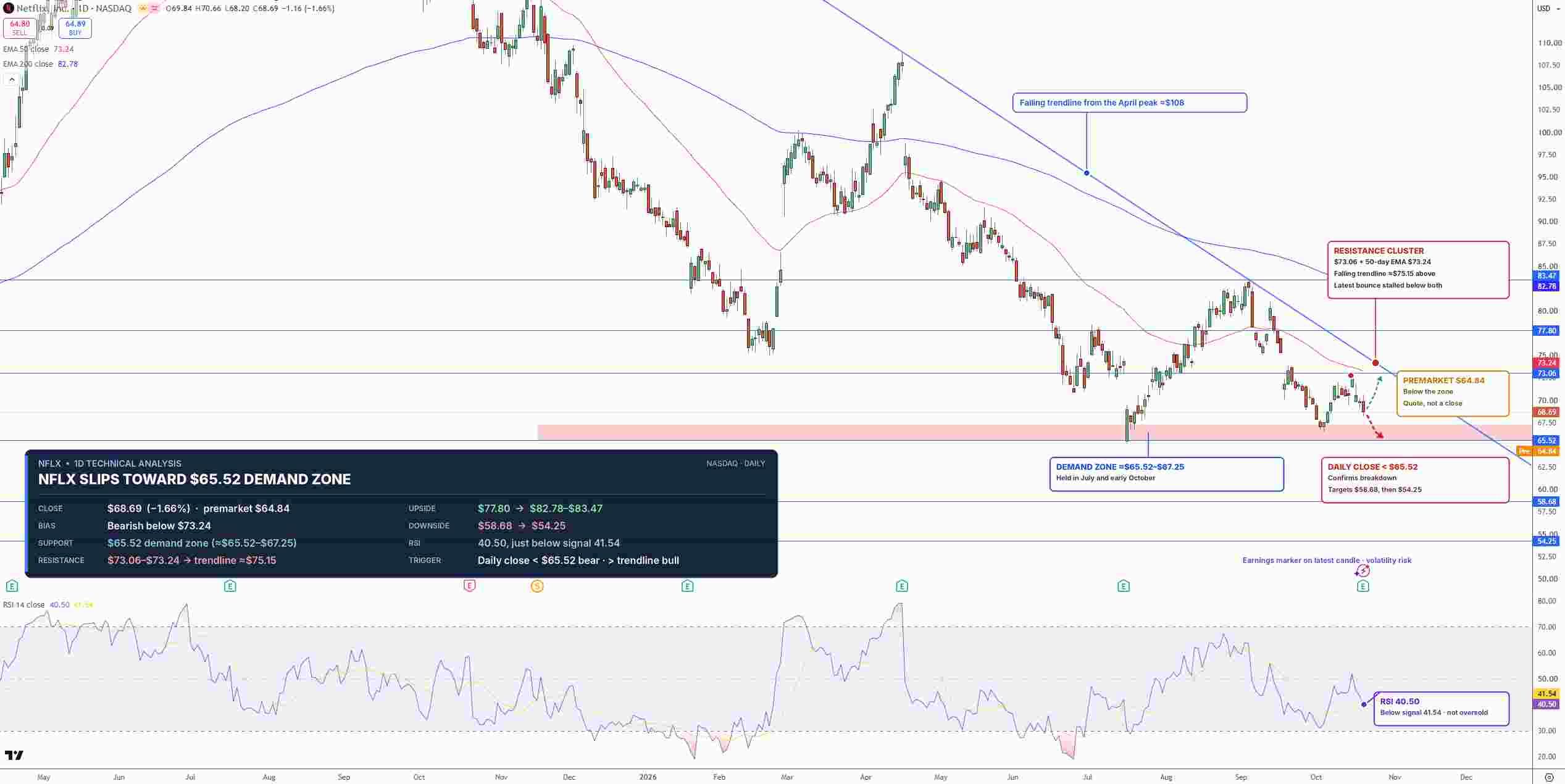Click the purple 40.50 RSI axis label
Screen dimensions: 1565x784
[1547, 704]
